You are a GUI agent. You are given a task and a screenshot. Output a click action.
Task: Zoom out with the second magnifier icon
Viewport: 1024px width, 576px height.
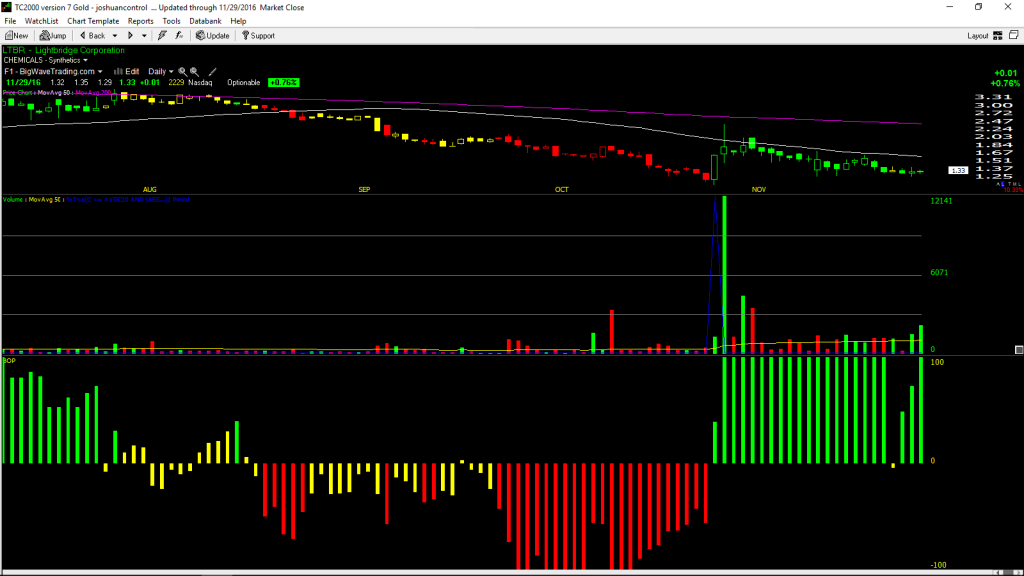195,72
